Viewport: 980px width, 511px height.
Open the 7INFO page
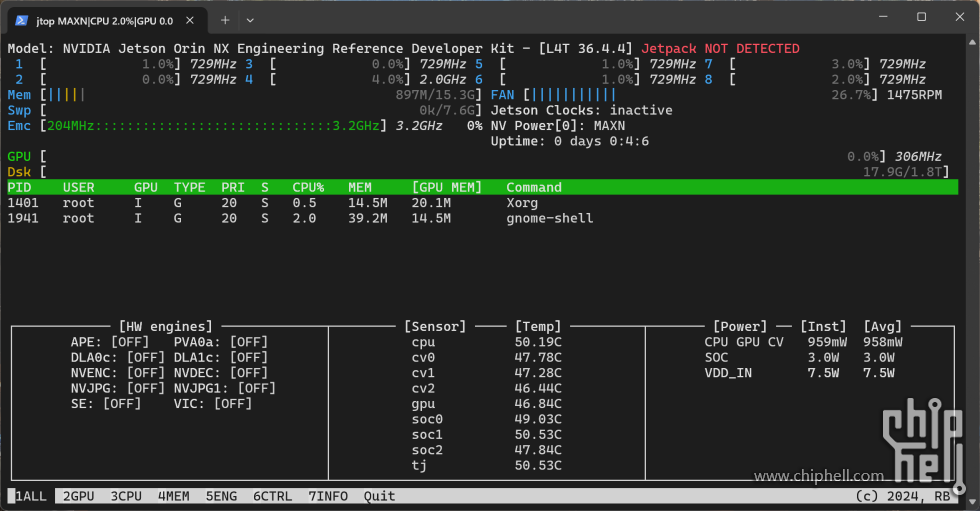(328, 496)
